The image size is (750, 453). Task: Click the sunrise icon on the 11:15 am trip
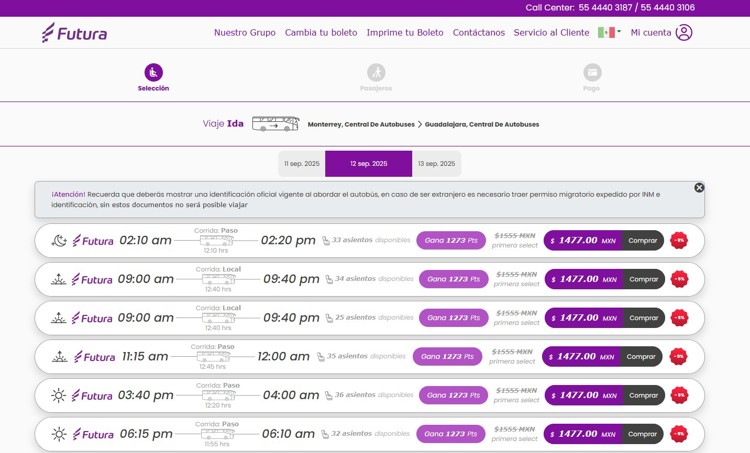(59, 357)
